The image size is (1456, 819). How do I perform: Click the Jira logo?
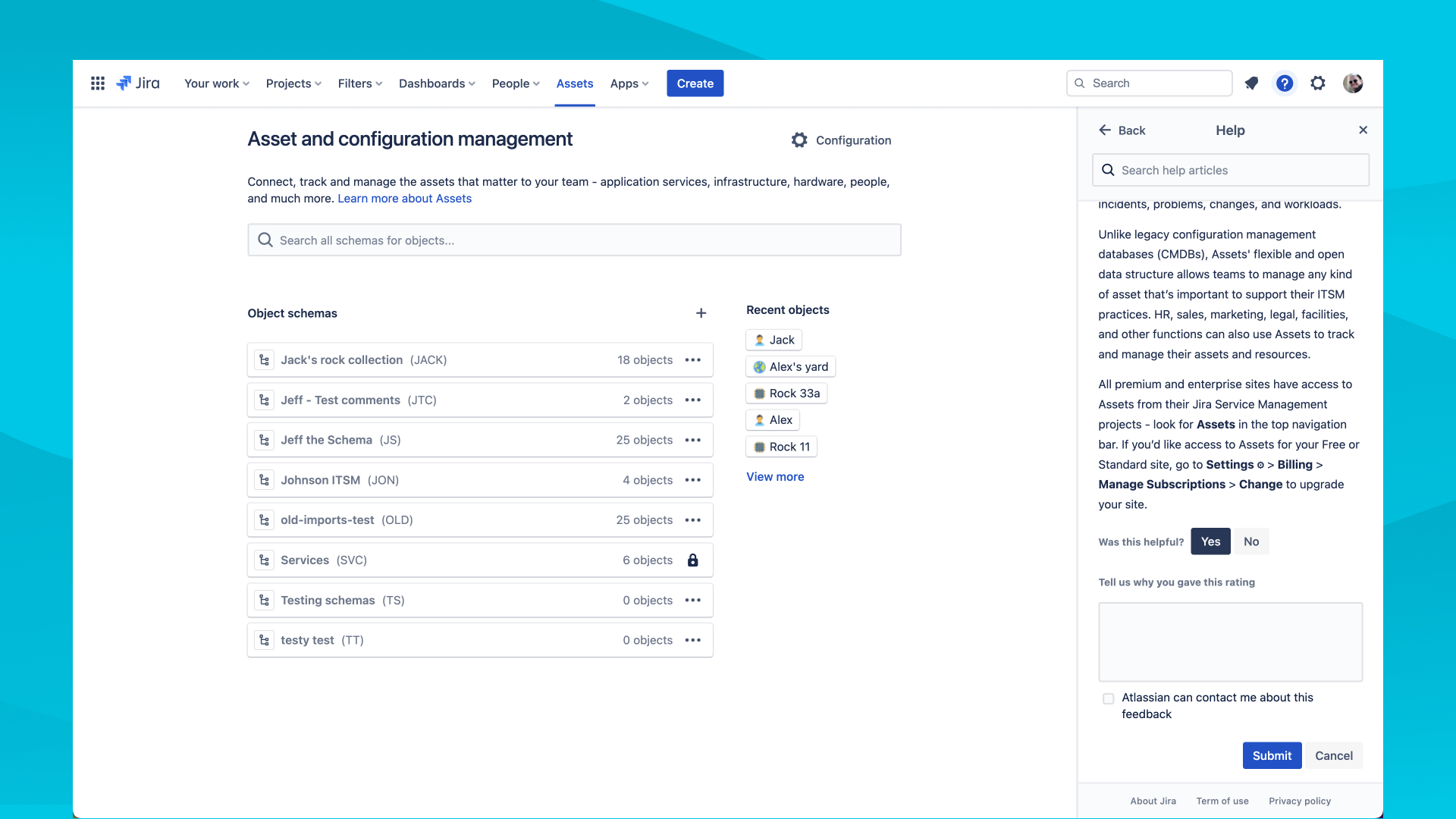tap(138, 83)
